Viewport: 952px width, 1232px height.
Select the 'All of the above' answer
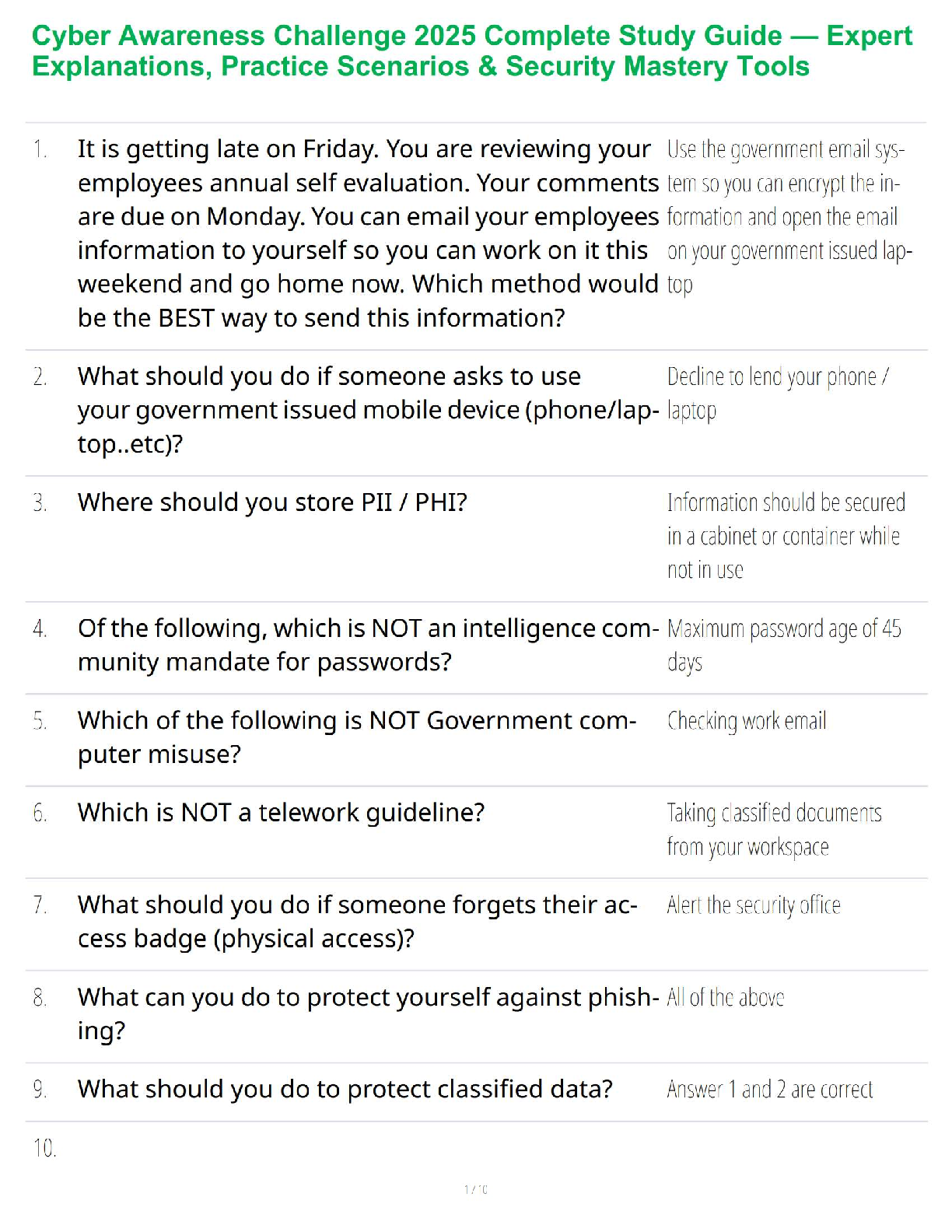click(725, 997)
